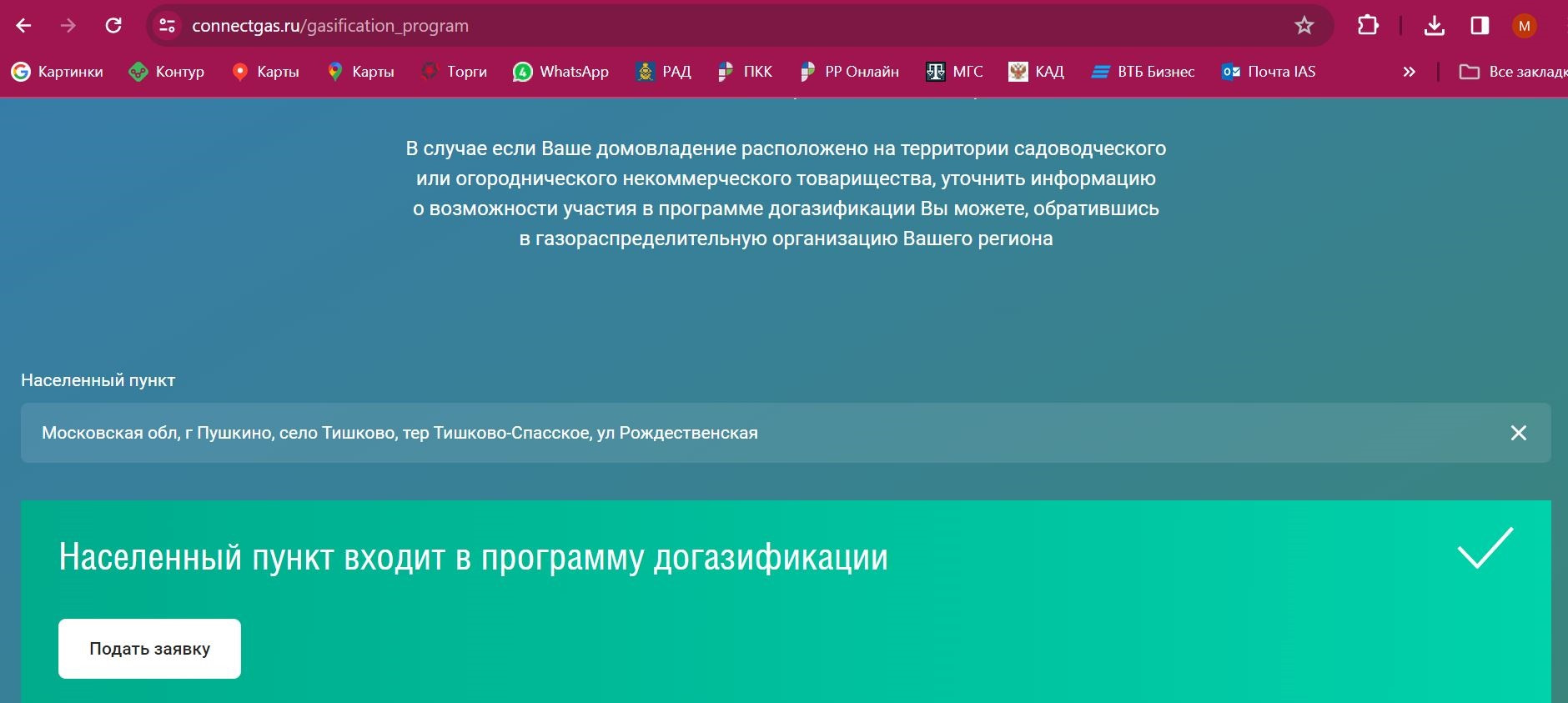Open the ПКК bookmark
The image size is (1568, 703).
(x=745, y=72)
